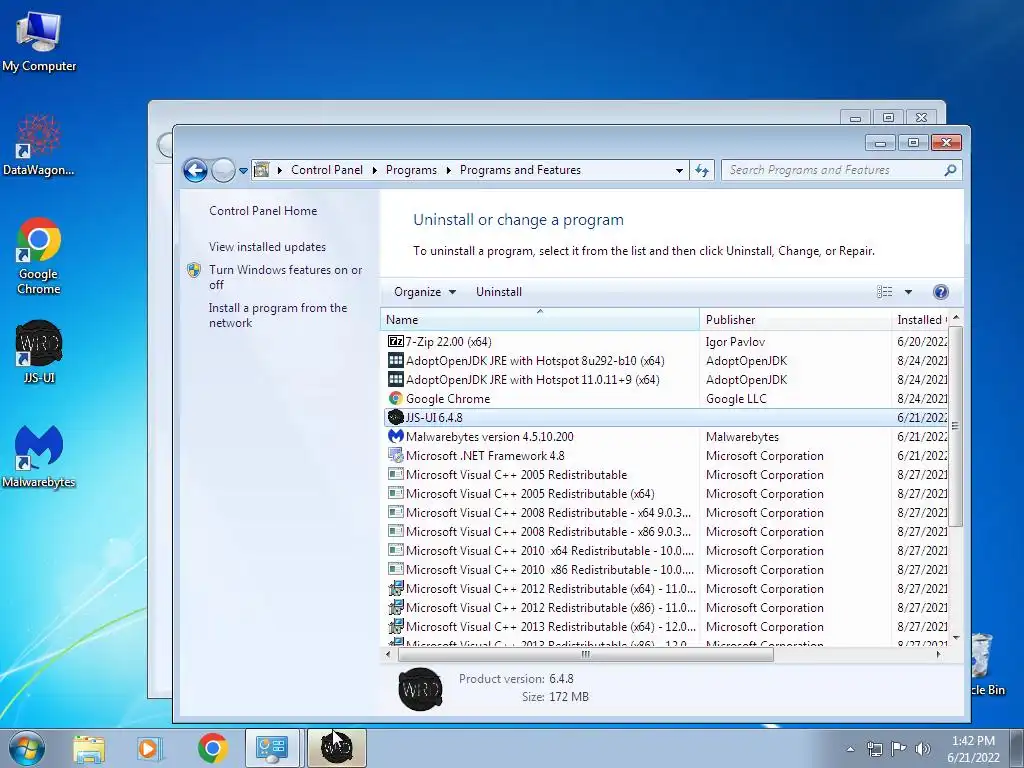This screenshot has height=768, width=1024.
Task: Open the Windows Start button
Action: 27,748
